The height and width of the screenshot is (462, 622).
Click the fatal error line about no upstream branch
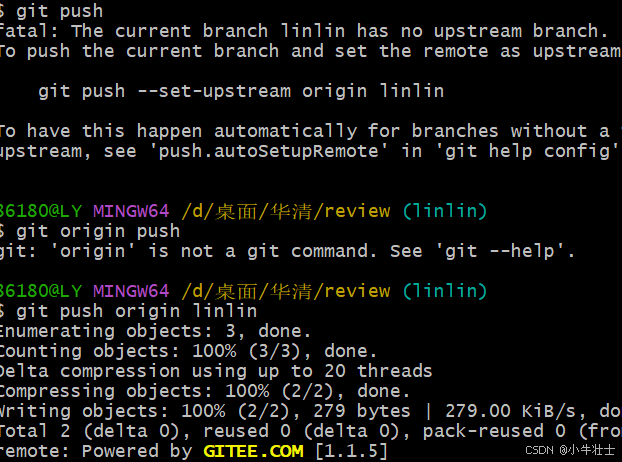pyautogui.click(x=303, y=31)
